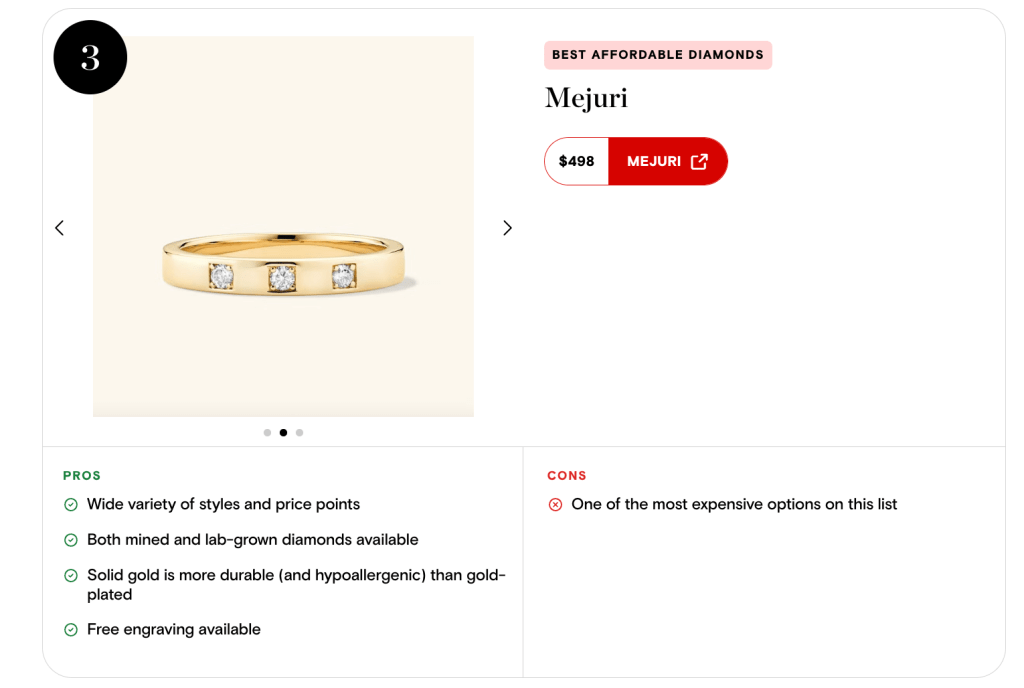Click the check icon beside "Solid gold is more durable"
The height and width of the screenshot is (688, 1024).
71,576
